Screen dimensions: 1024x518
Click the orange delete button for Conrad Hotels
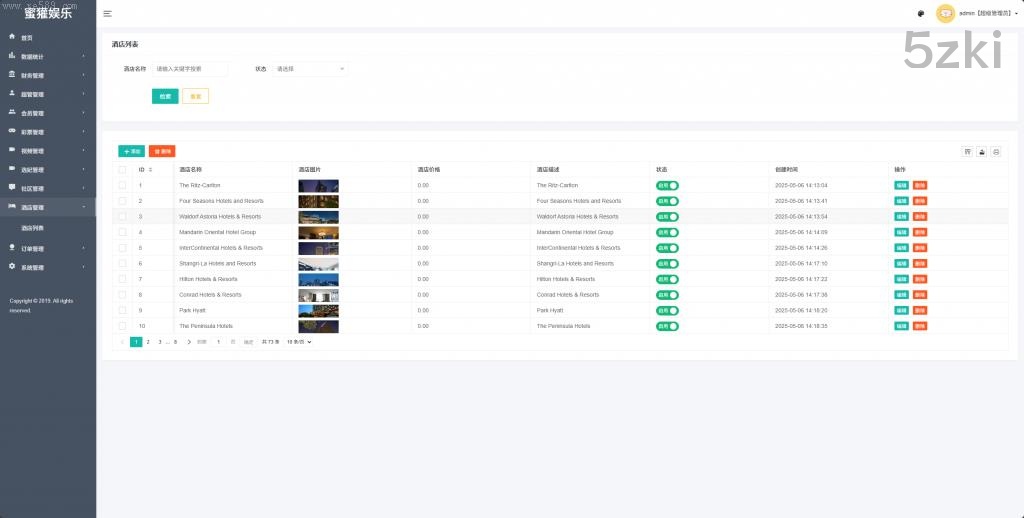[920, 295]
